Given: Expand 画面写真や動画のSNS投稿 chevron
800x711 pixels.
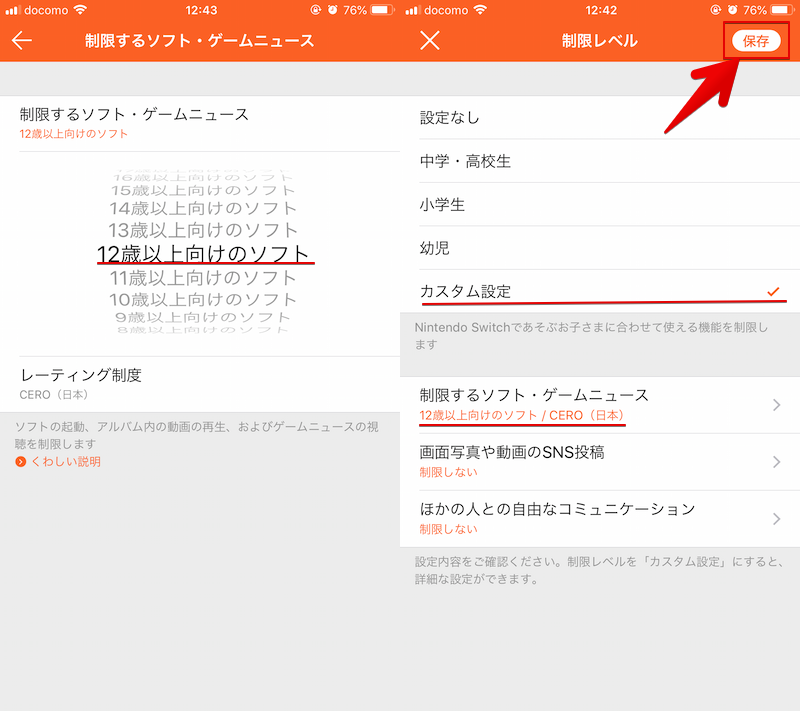Looking at the screenshot, I should coord(777,461).
